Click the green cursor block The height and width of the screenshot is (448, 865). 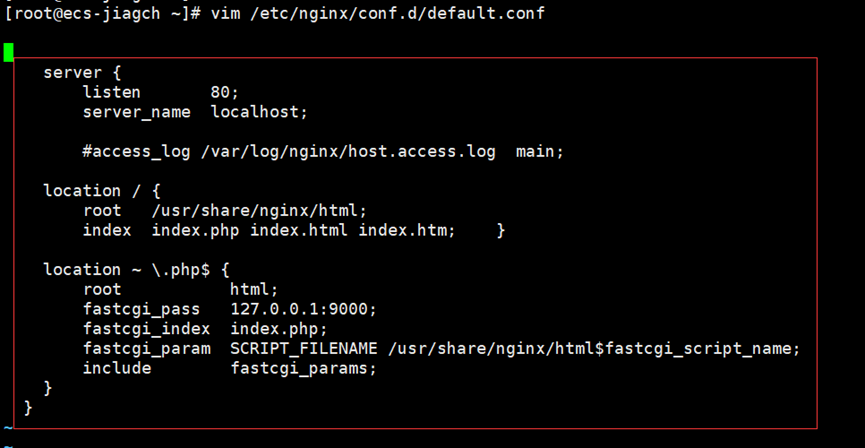[9, 52]
